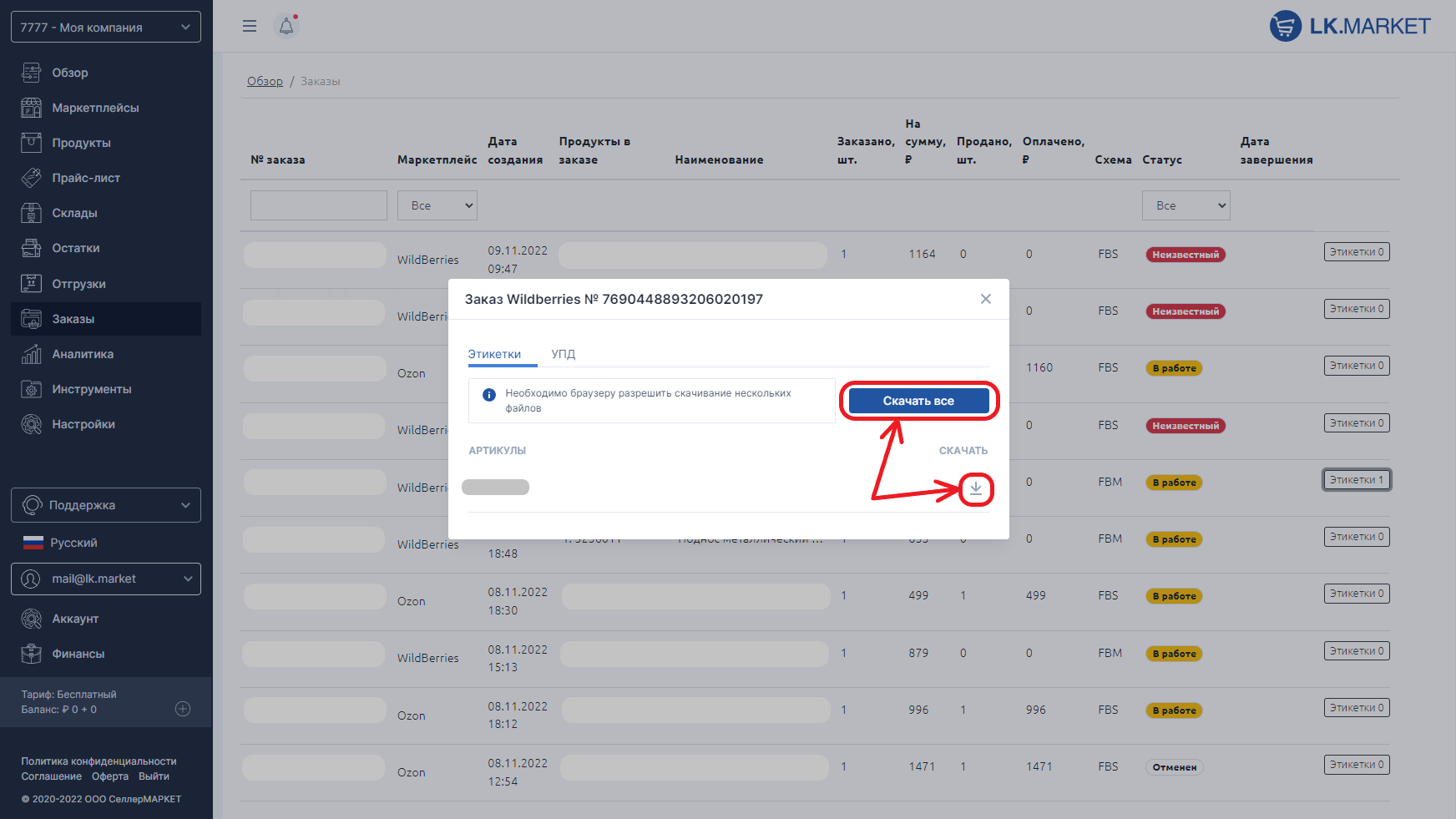Viewport: 1456px width, 819px height.
Task: Click the Заказы sidebar icon
Action: tap(31, 319)
